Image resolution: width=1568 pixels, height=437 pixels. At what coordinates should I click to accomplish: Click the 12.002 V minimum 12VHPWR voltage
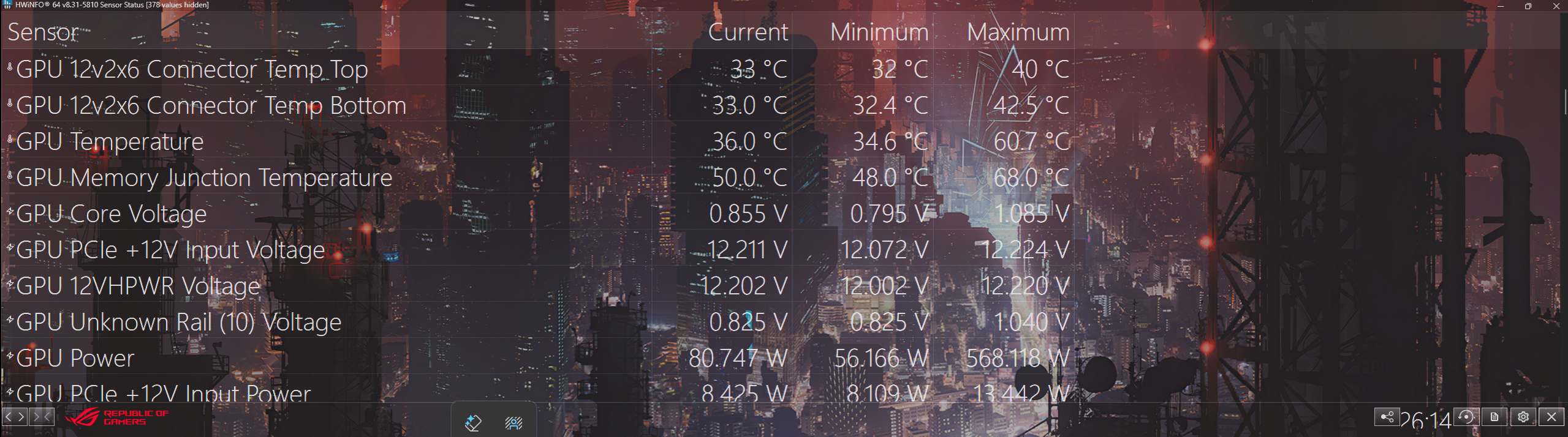pyautogui.click(x=884, y=286)
